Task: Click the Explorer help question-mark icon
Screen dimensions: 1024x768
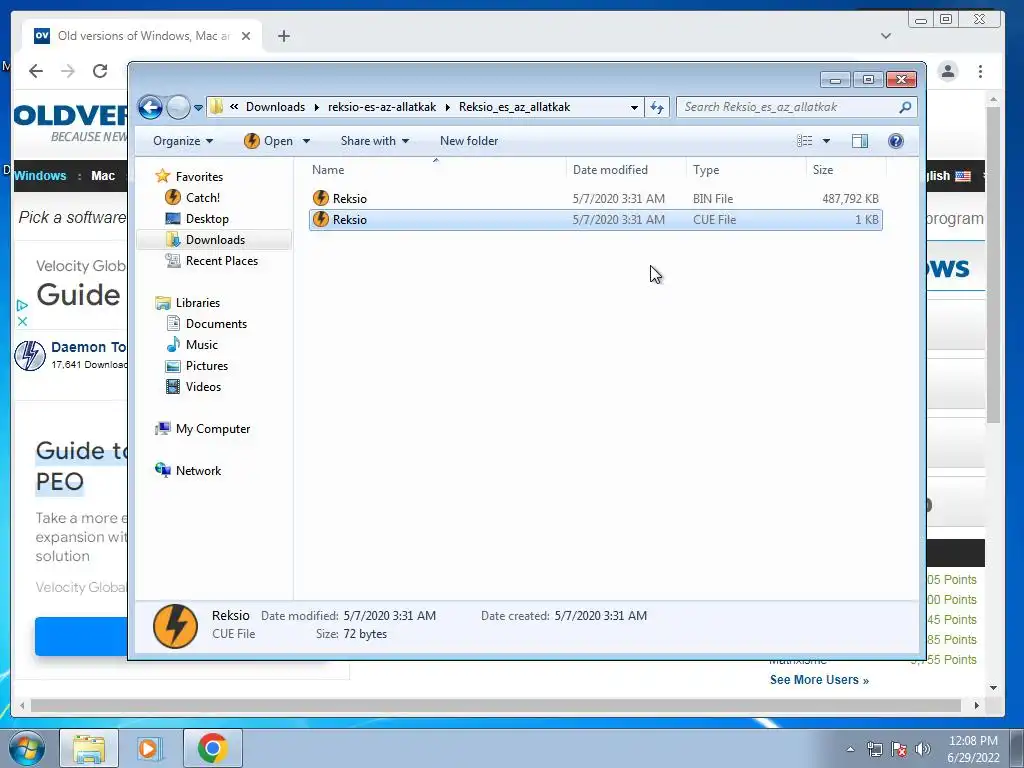Action: [x=896, y=141]
